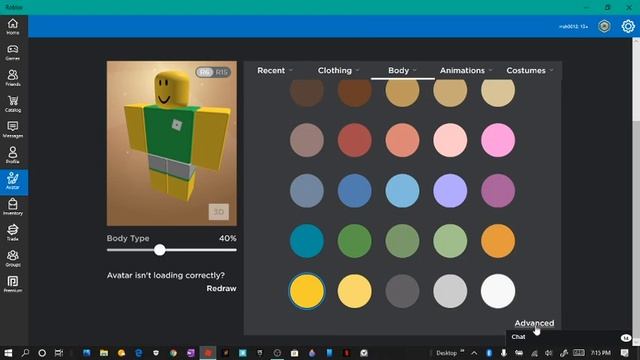
Task: Select the brownish taupe color swatch
Action: pyautogui.click(x=307, y=140)
